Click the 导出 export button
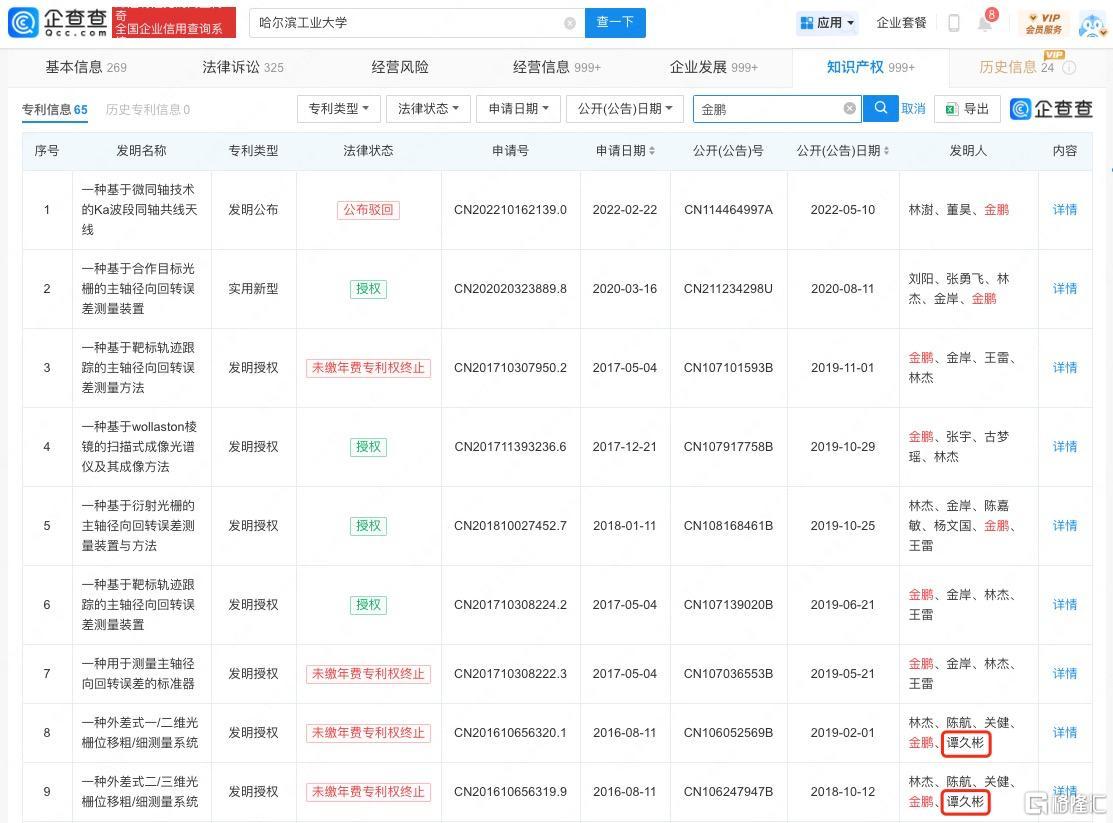The width and height of the screenshot is (1113, 823). coord(967,109)
